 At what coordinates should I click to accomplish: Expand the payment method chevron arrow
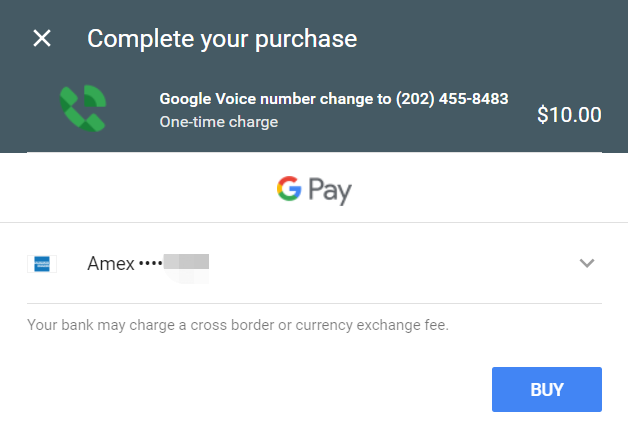[x=587, y=263]
